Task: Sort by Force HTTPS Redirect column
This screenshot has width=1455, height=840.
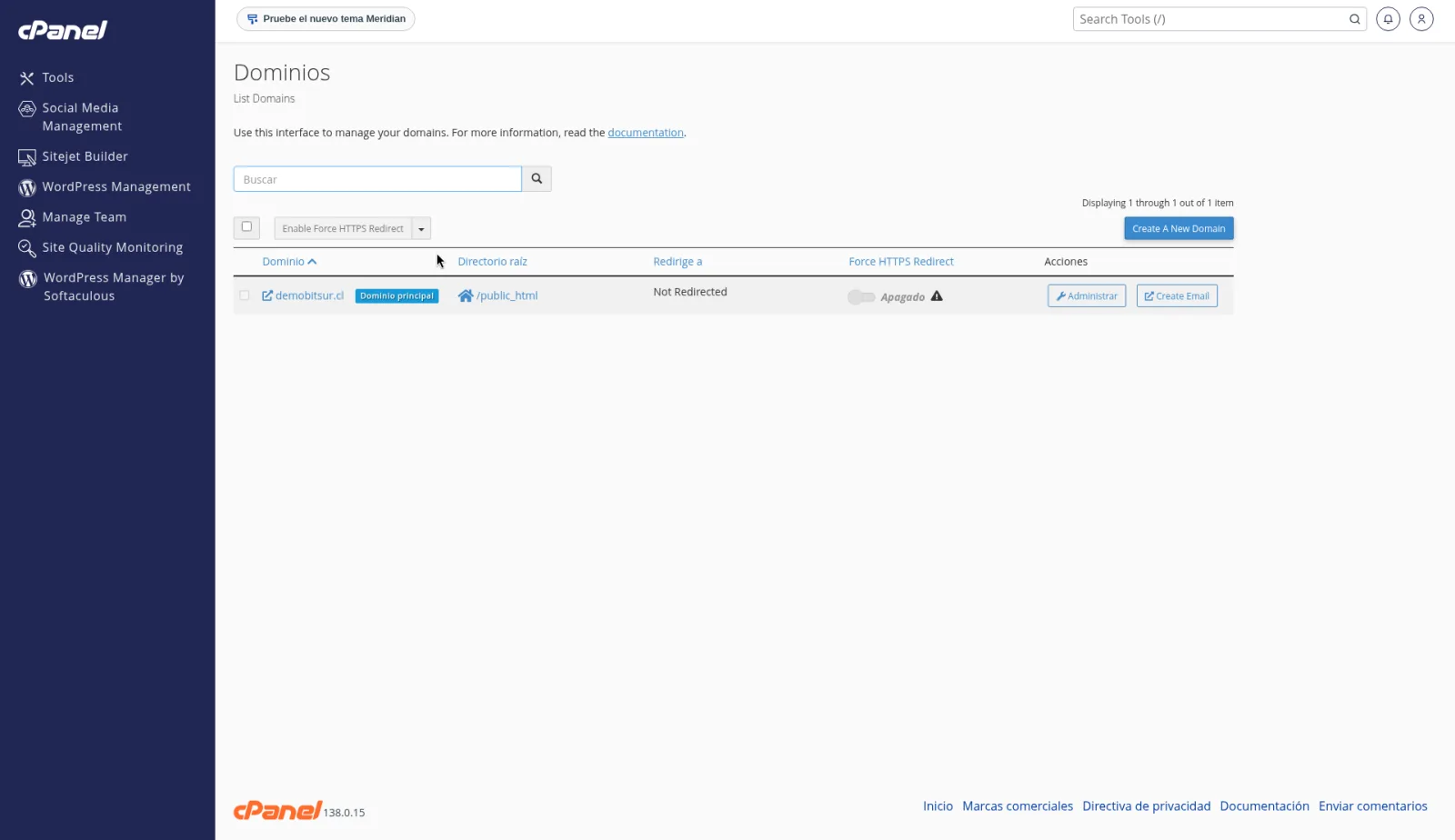Action: (x=901, y=262)
